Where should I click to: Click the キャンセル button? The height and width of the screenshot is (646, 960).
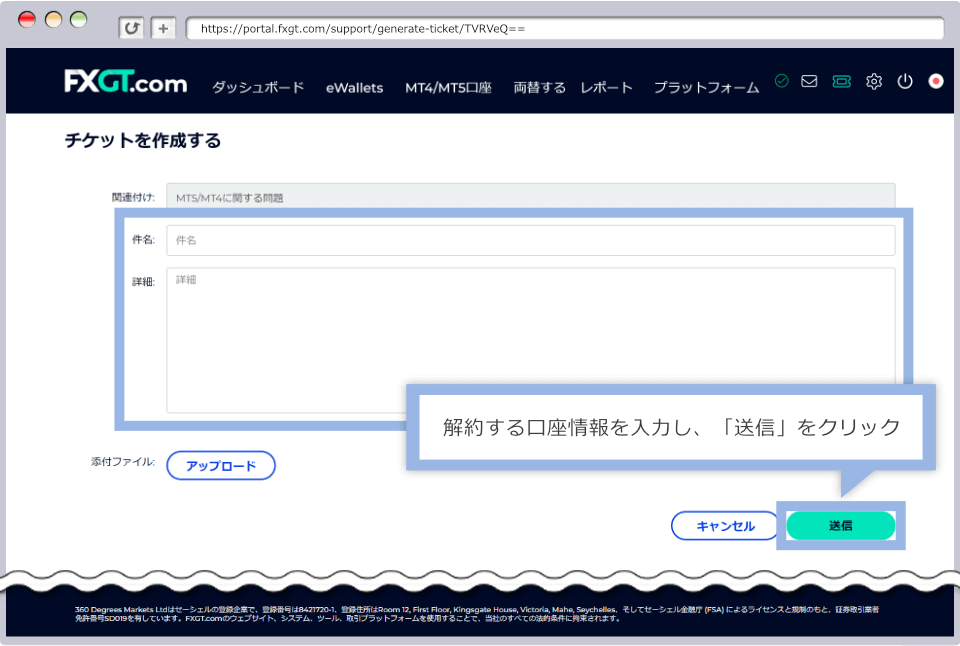pyautogui.click(x=726, y=526)
